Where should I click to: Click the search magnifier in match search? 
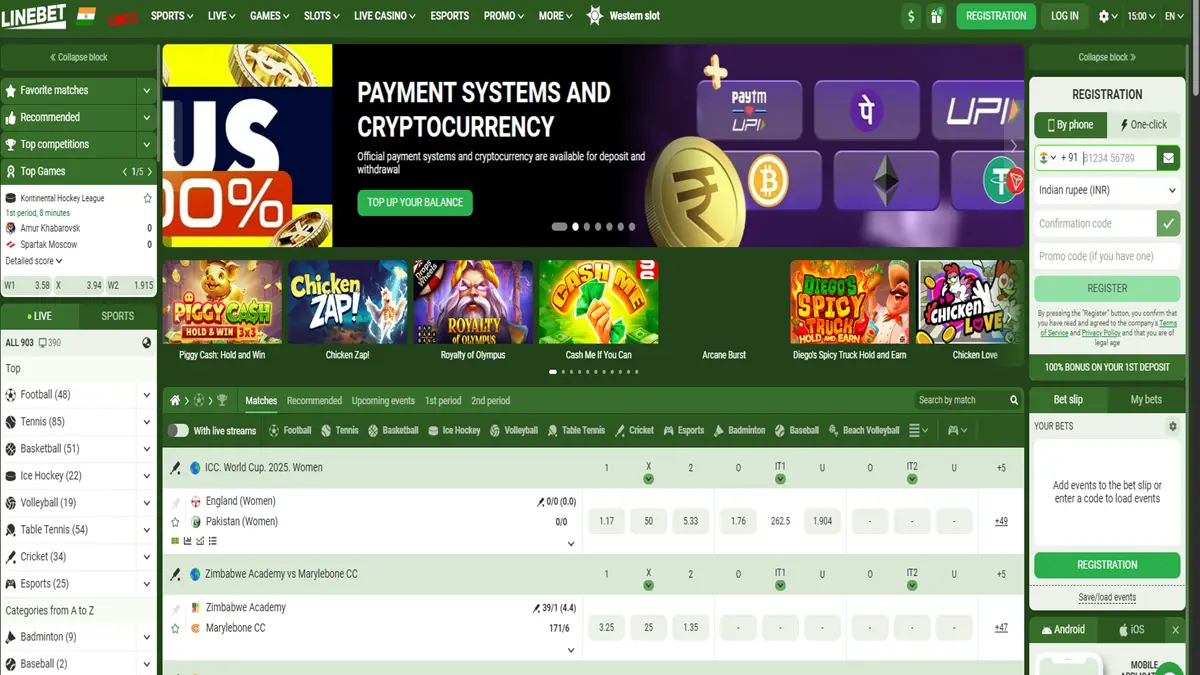click(x=1013, y=401)
